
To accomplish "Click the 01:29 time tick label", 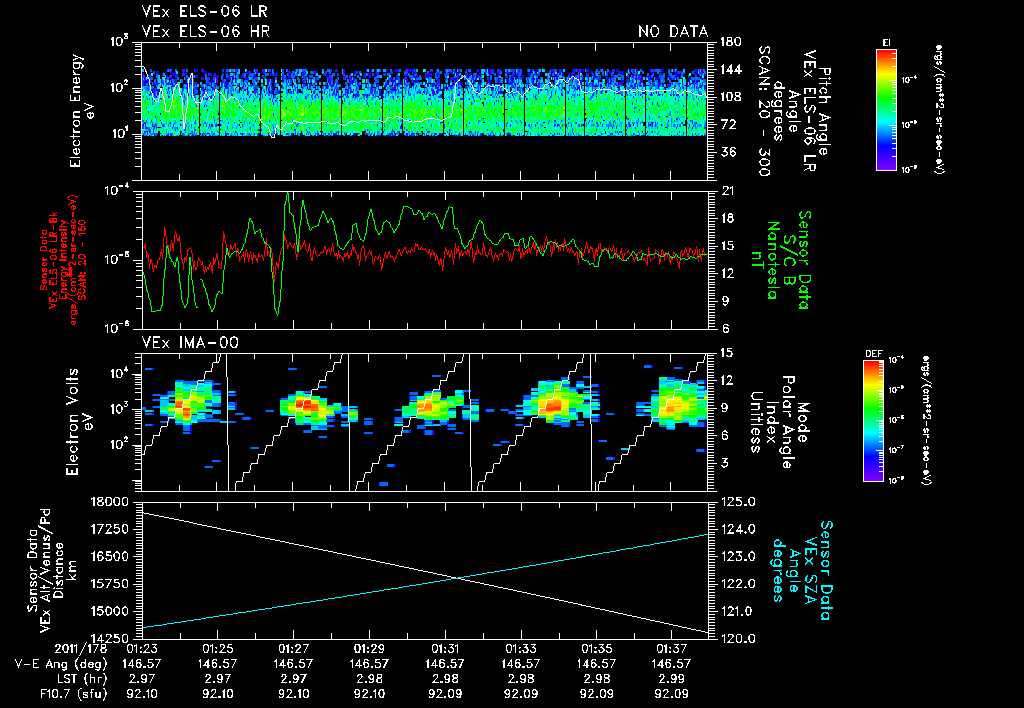I will (x=369, y=651).
